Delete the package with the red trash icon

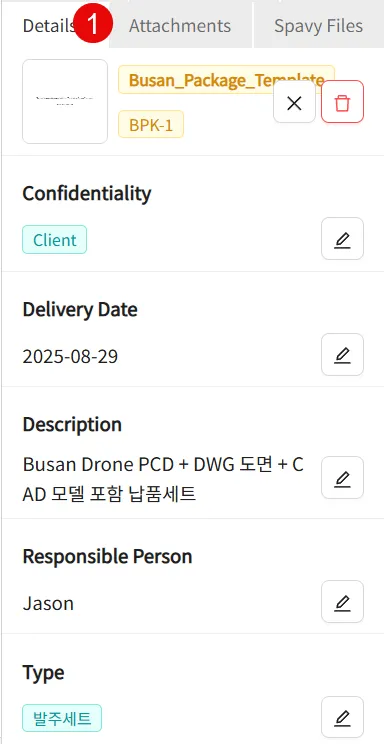pyautogui.click(x=342, y=102)
